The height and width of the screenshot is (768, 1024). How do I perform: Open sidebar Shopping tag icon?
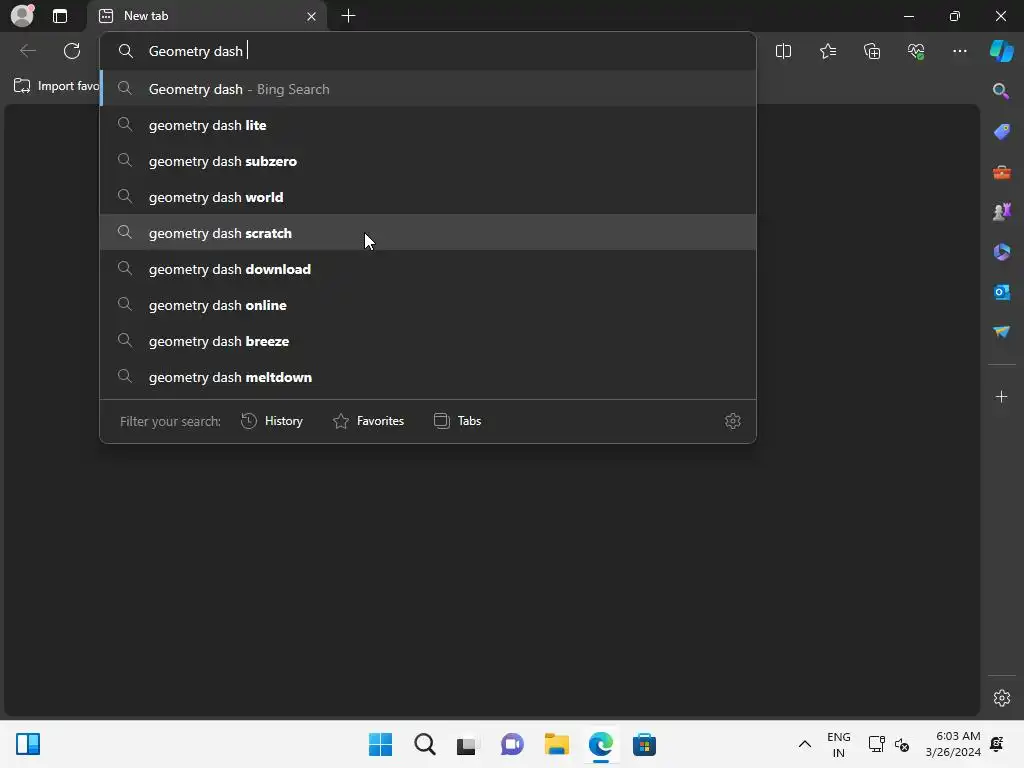[x=1001, y=131]
